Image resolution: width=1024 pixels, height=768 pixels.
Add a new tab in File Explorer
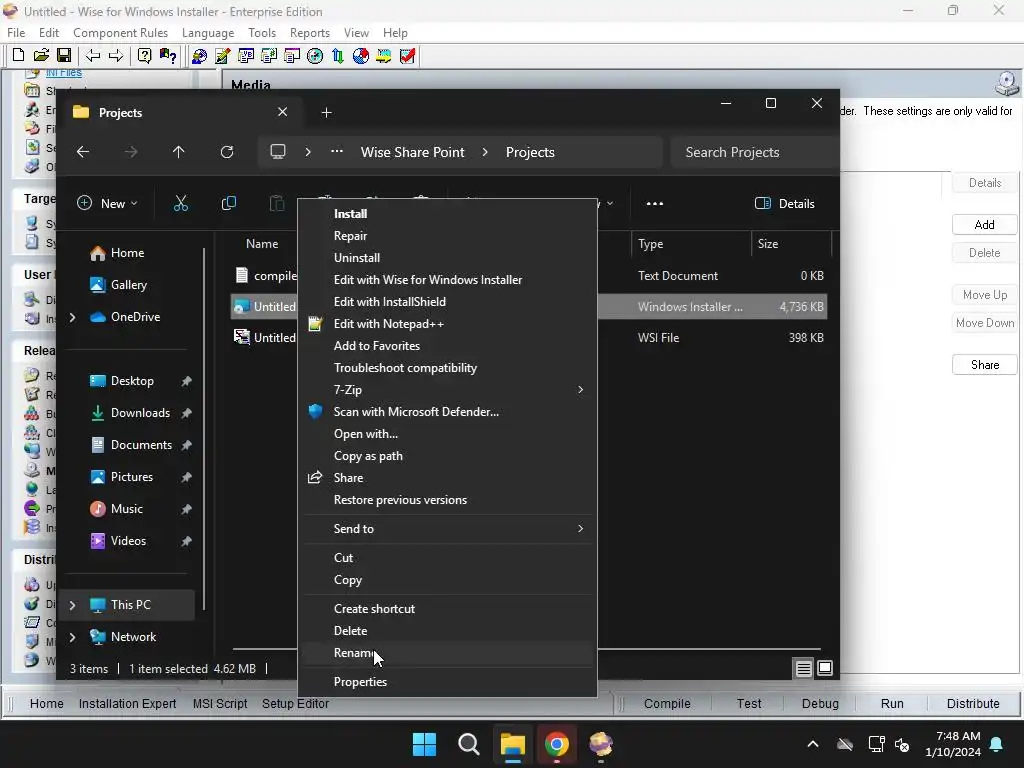327,113
